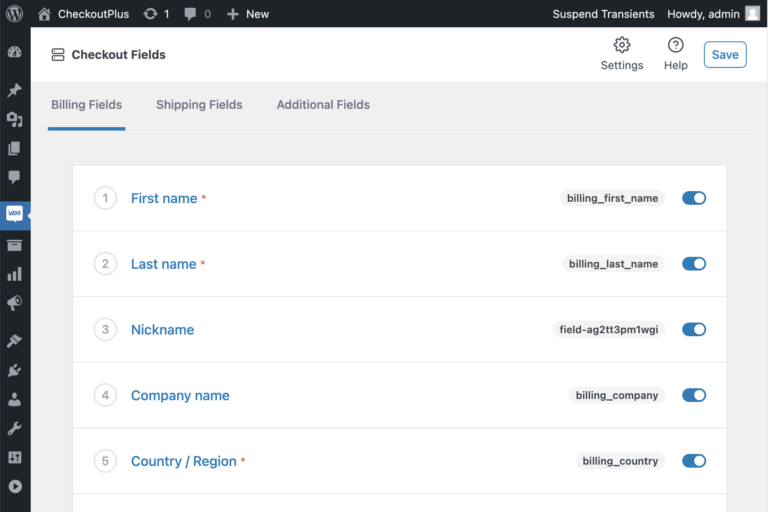768x512 pixels.
Task: Edit the Nickname field
Action: [x=163, y=329]
